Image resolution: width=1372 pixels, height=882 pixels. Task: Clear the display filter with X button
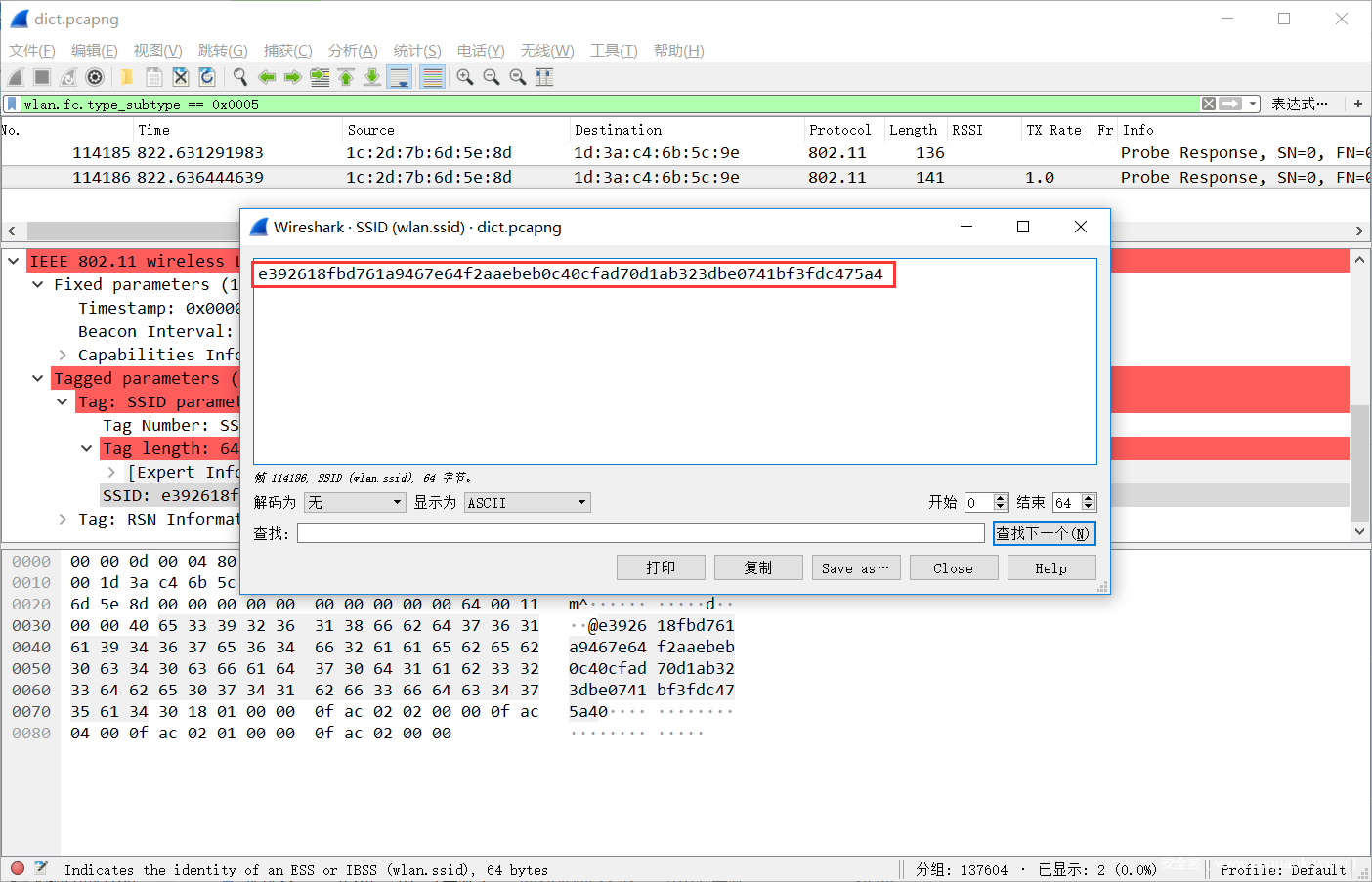click(x=1209, y=104)
